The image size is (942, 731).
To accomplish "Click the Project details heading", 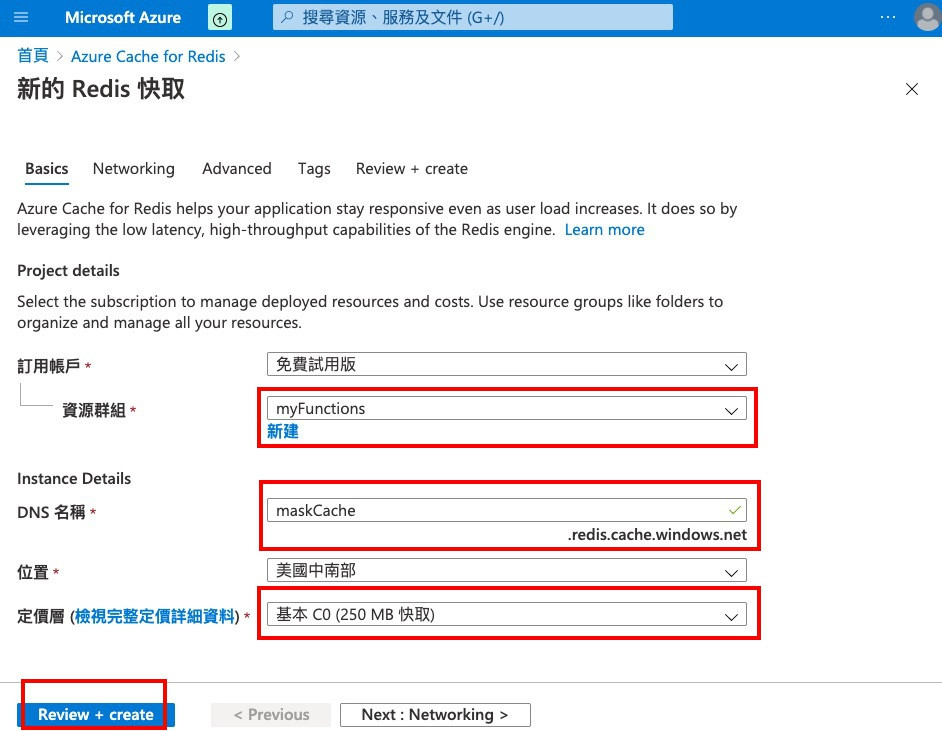I will coord(68,271).
